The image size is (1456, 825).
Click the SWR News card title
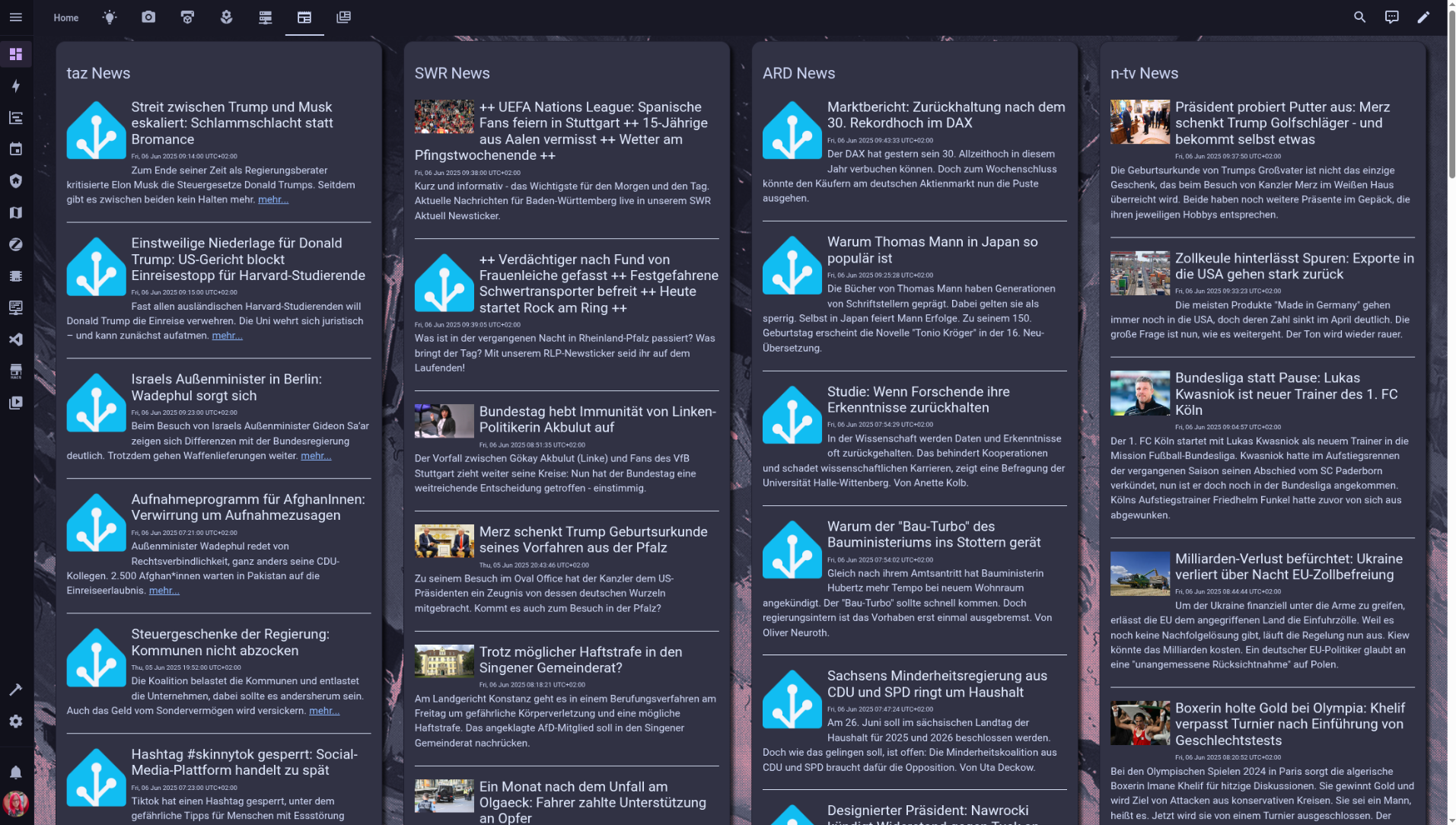pos(452,73)
